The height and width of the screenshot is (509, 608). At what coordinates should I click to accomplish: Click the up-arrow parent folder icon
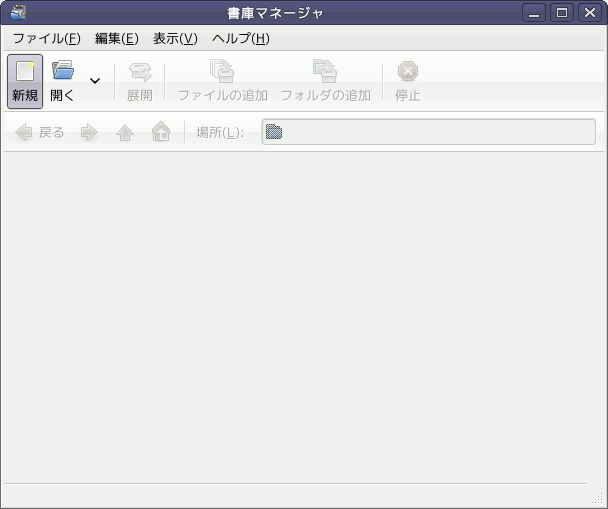pyautogui.click(x=125, y=132)
